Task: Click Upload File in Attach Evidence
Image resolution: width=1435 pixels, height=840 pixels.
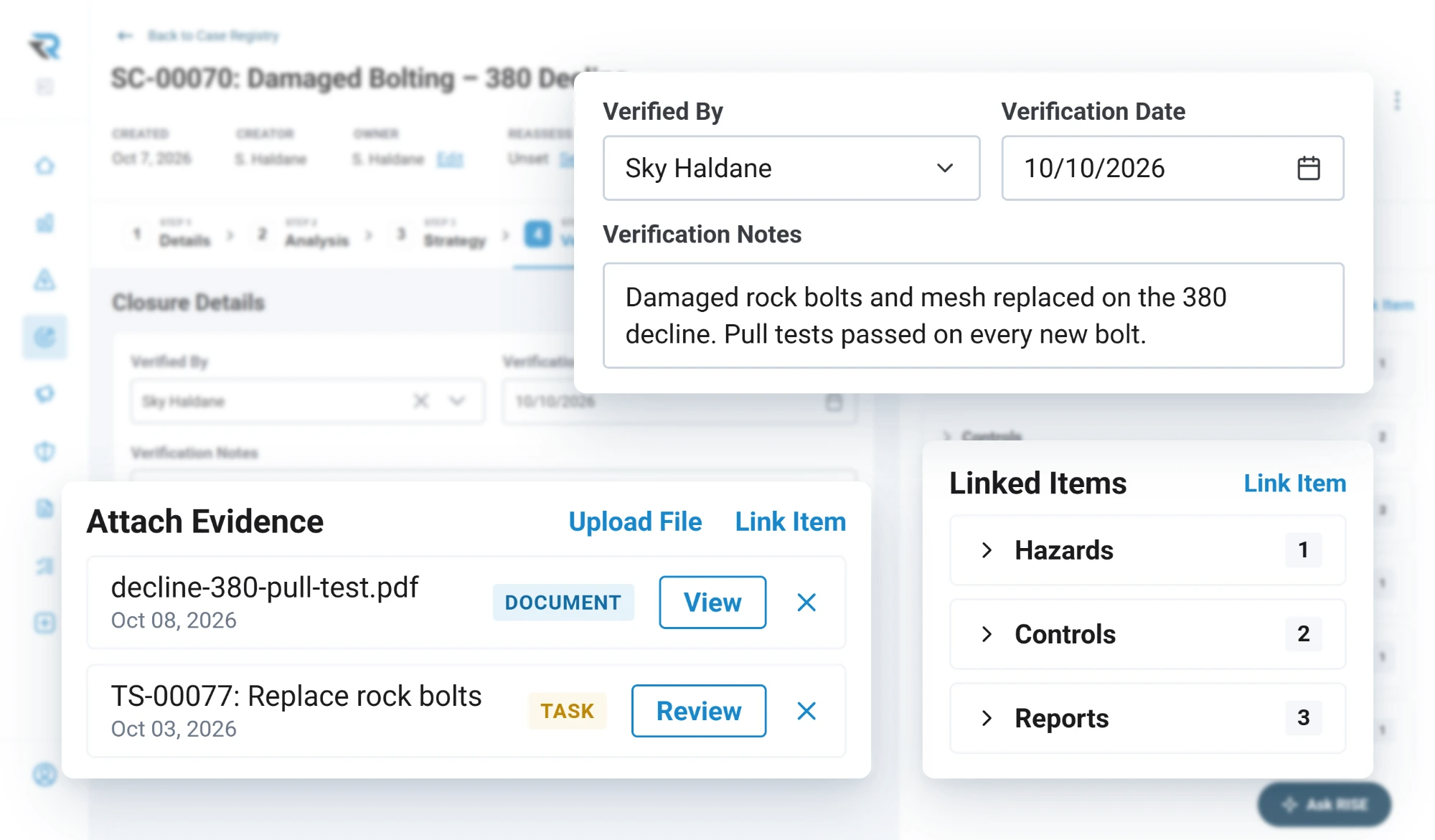Action: pyautogui.click(x=635, y=522)
